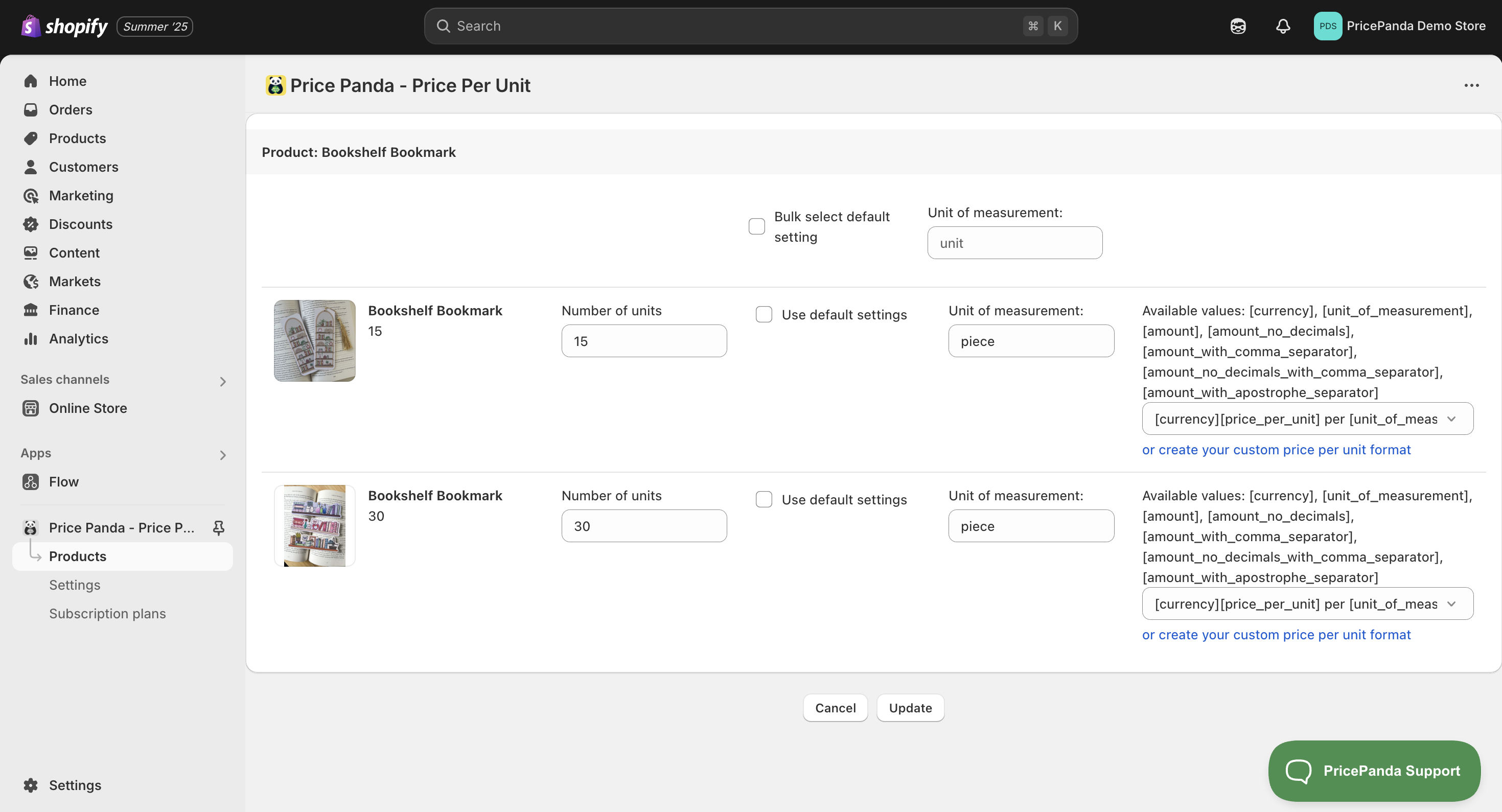Click the Cancel button
The height and width of the screenshot is (812, 1502).
point(835,708)
